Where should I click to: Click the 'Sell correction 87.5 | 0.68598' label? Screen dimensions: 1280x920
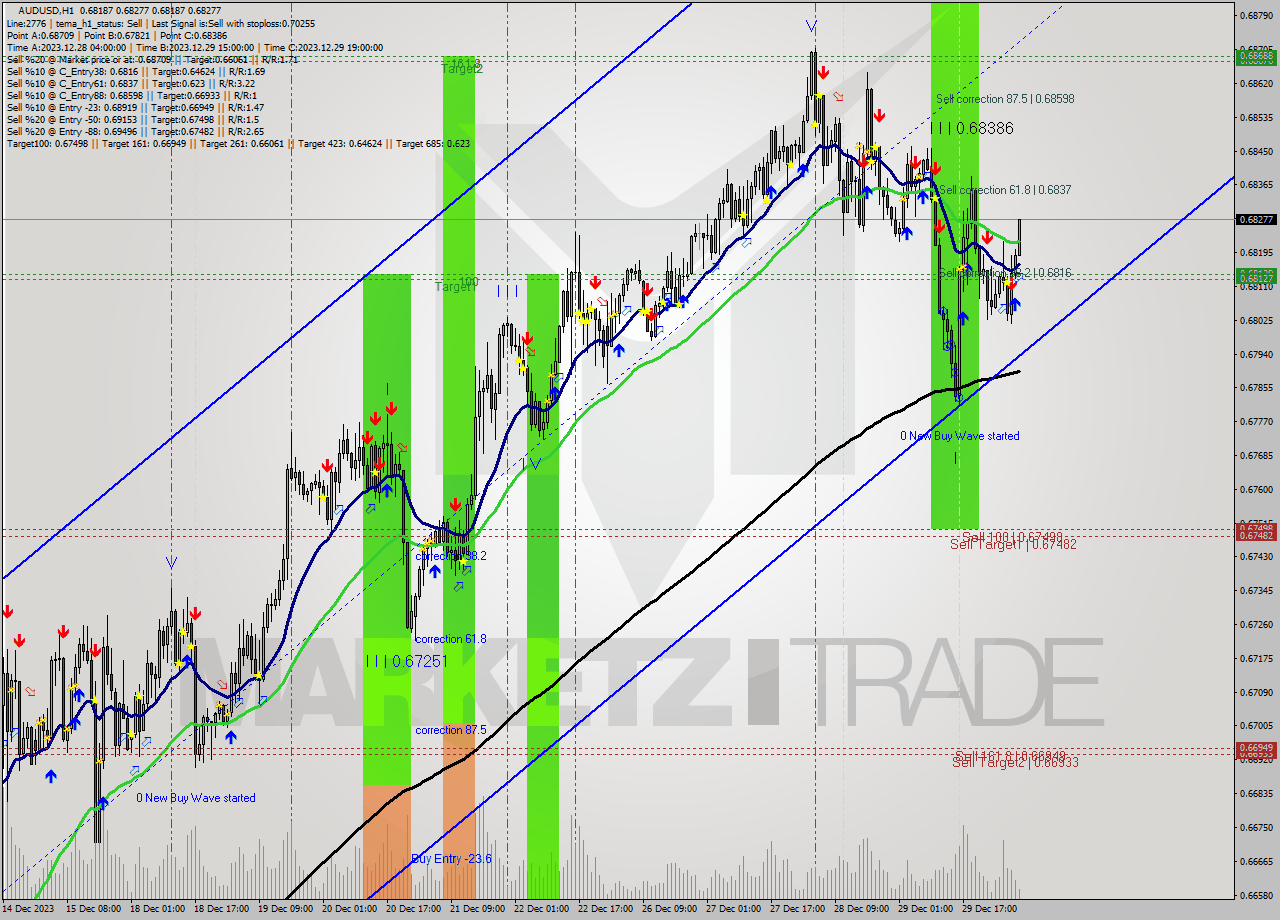pos(1005,99)
